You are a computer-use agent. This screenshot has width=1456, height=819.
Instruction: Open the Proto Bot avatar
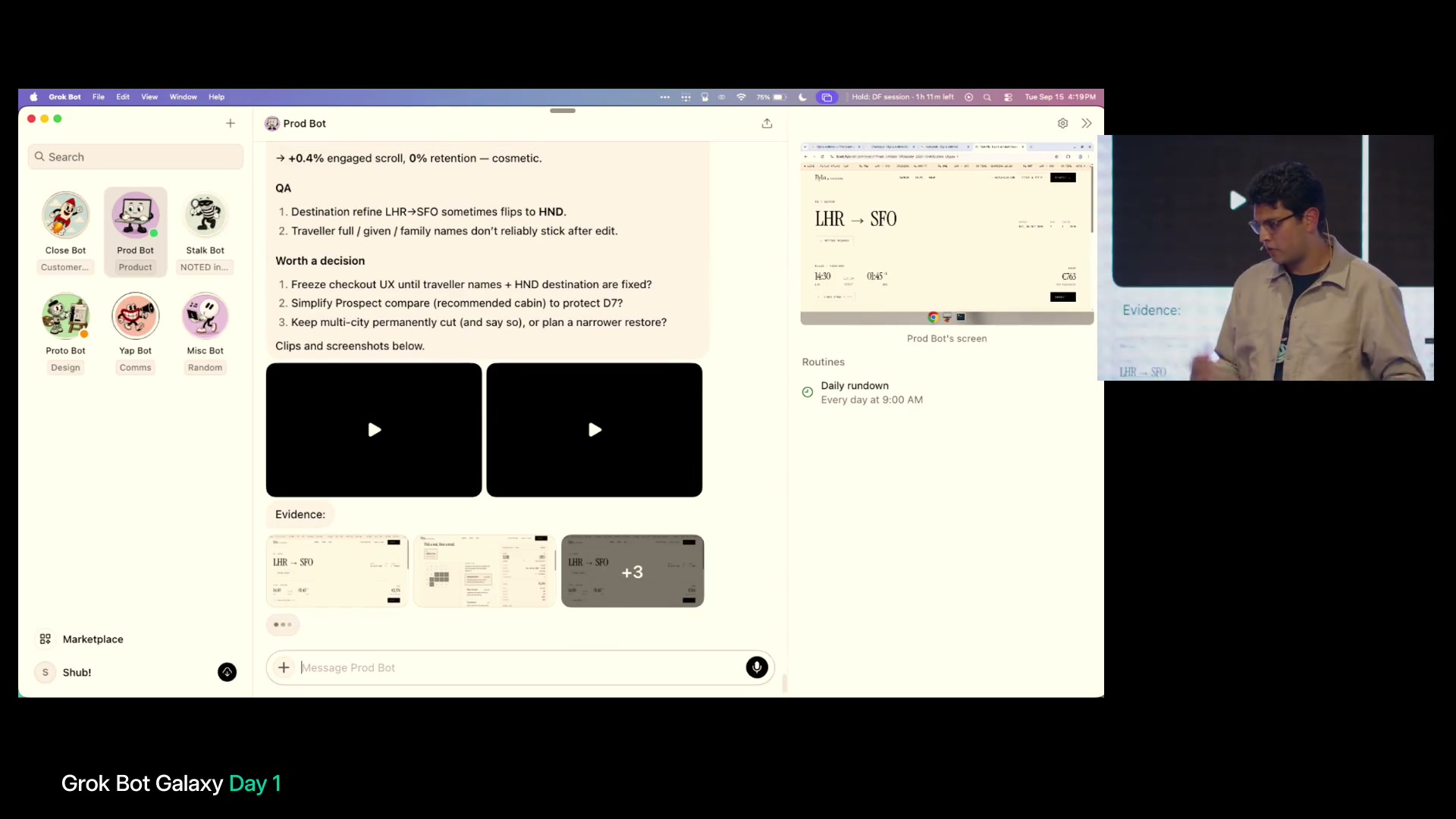[65, 315]
